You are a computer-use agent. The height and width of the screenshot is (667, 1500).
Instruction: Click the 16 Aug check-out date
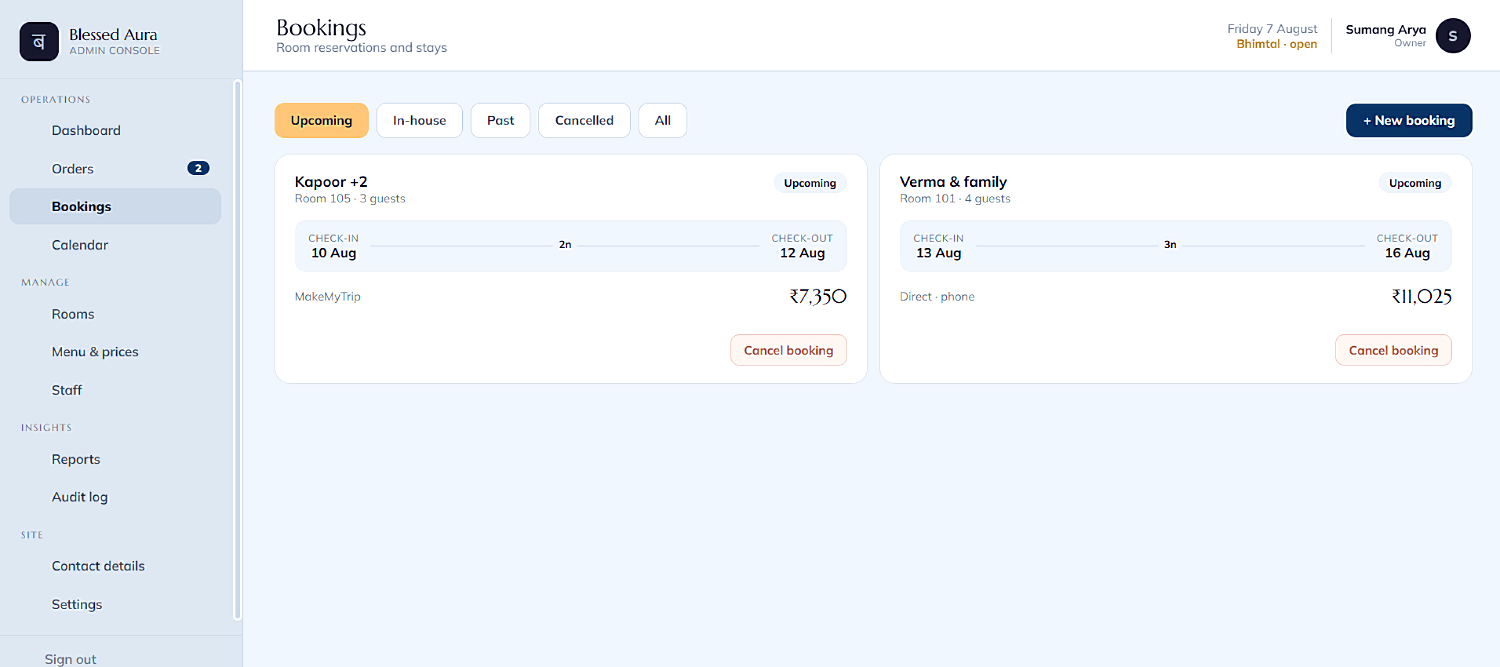(x=1407, y=253)
